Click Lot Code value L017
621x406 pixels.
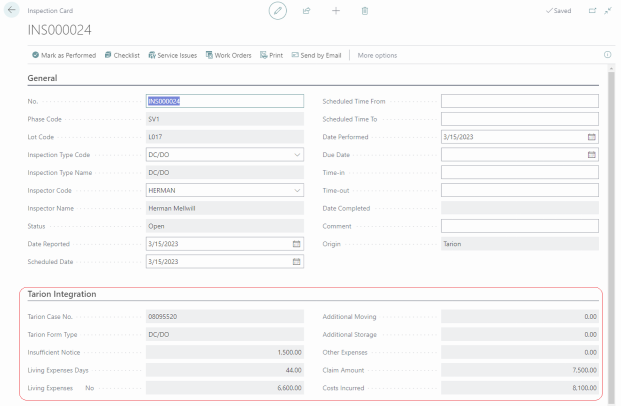click(x=225, y=137)
